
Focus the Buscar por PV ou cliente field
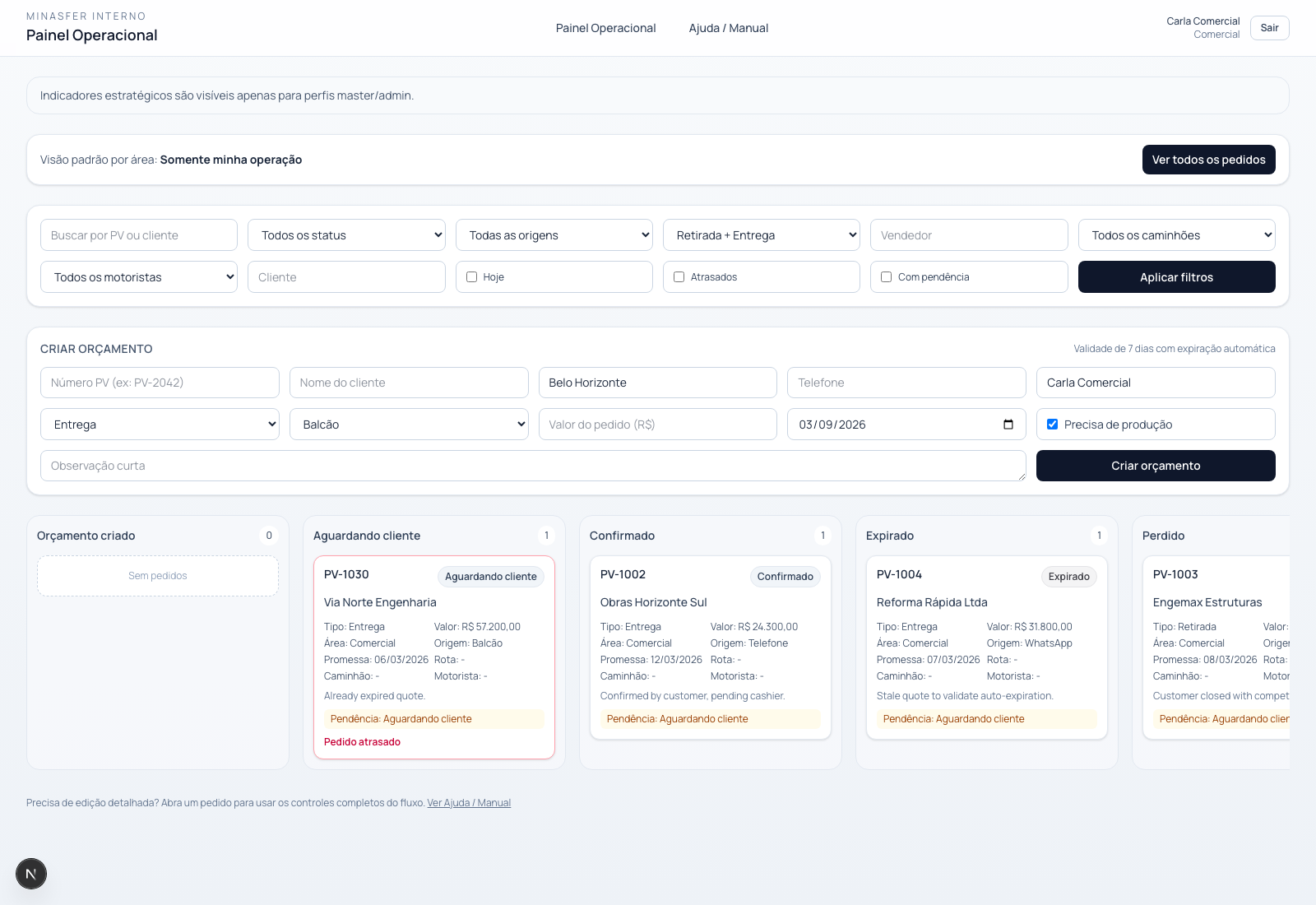[x=139, y=235]
